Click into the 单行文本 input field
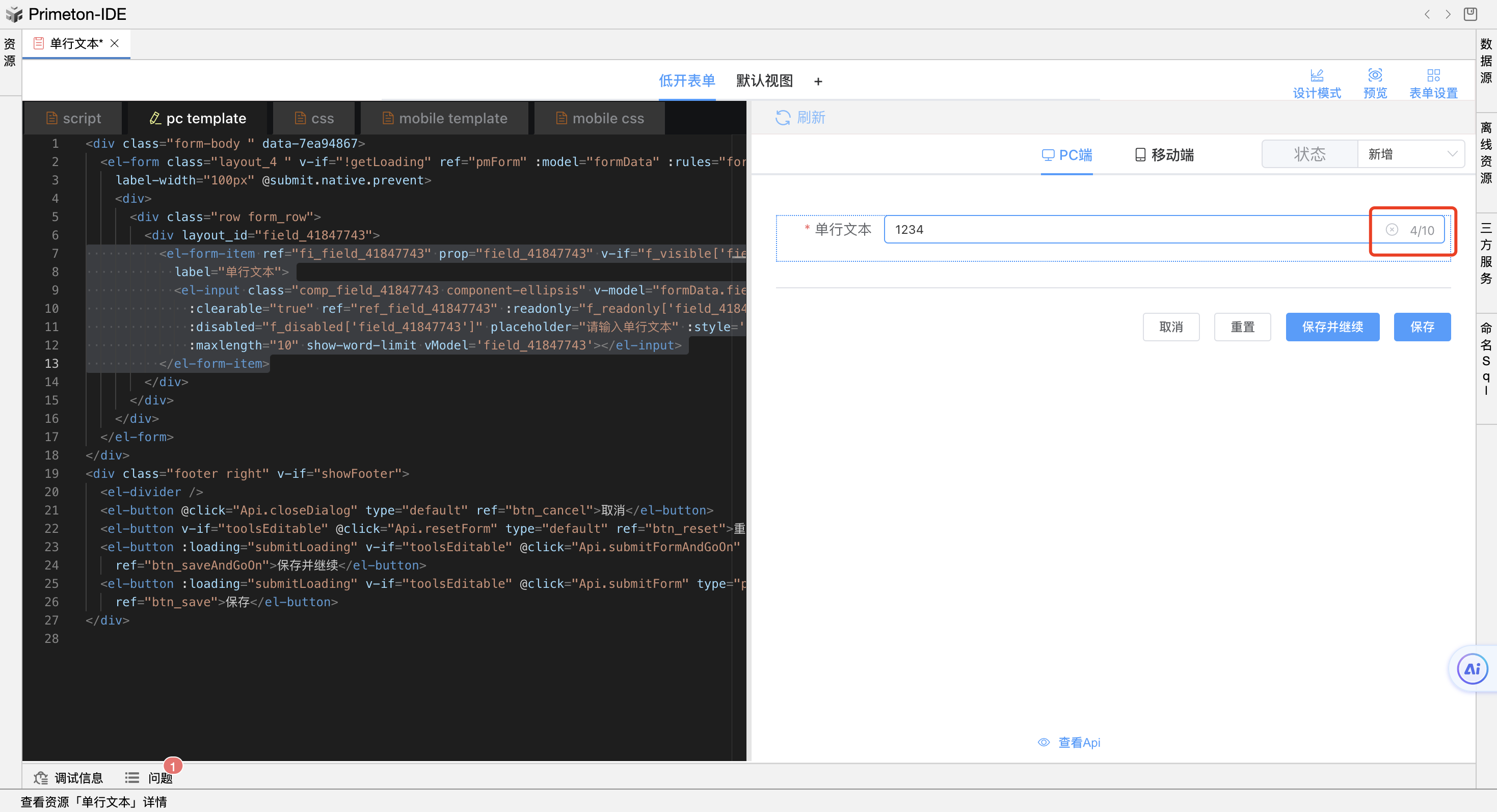The height and width of the screenshot is (812, 1497). 1128,230
